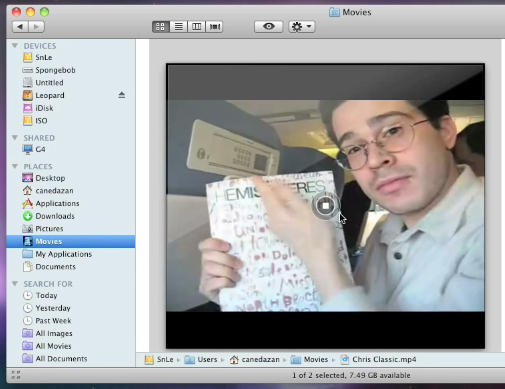Go back with the left arrow button
The image size is (505, 389).
20,26
